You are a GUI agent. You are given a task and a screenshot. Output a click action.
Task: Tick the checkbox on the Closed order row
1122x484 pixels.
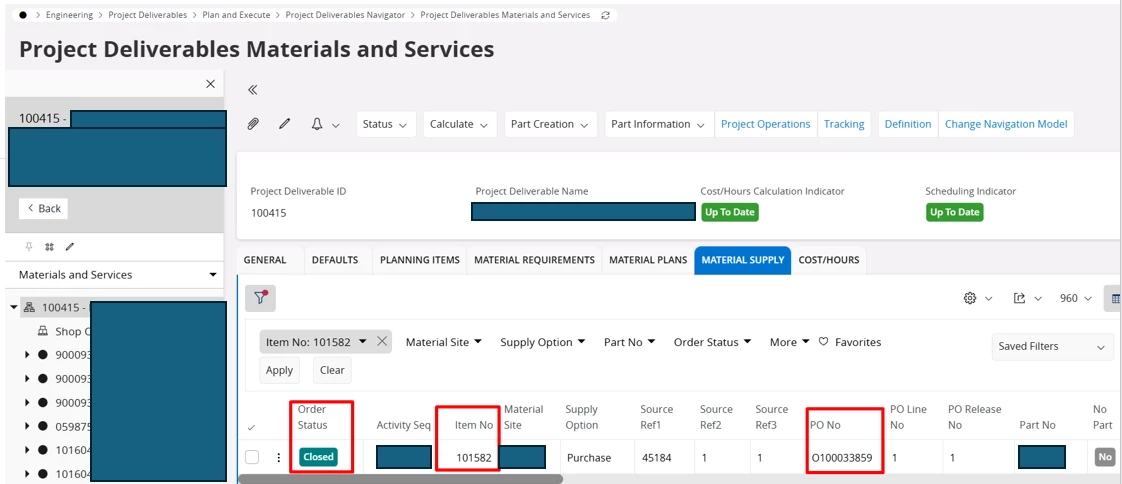tap(252, 457)
